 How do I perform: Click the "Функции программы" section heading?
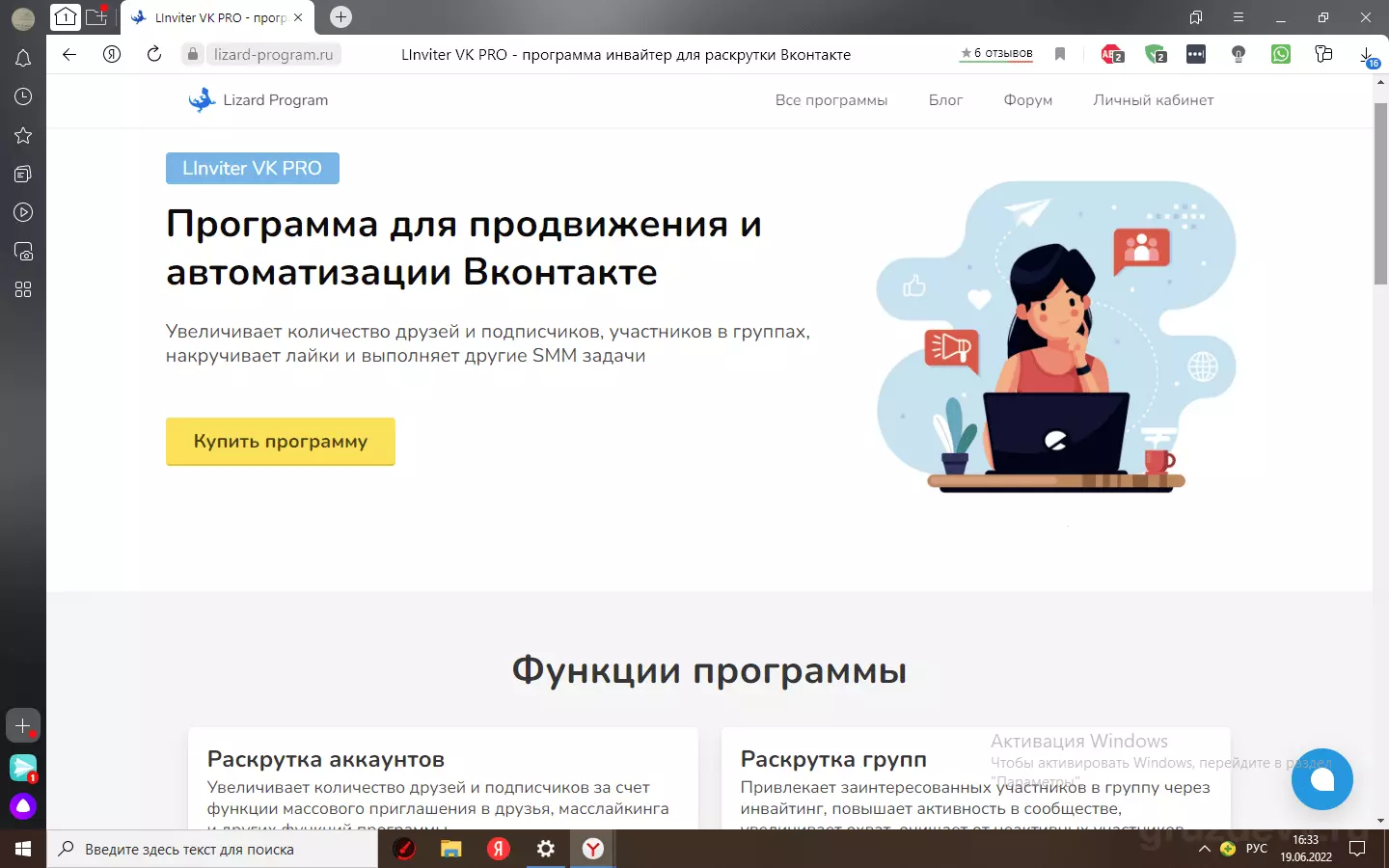pos(709,670)
